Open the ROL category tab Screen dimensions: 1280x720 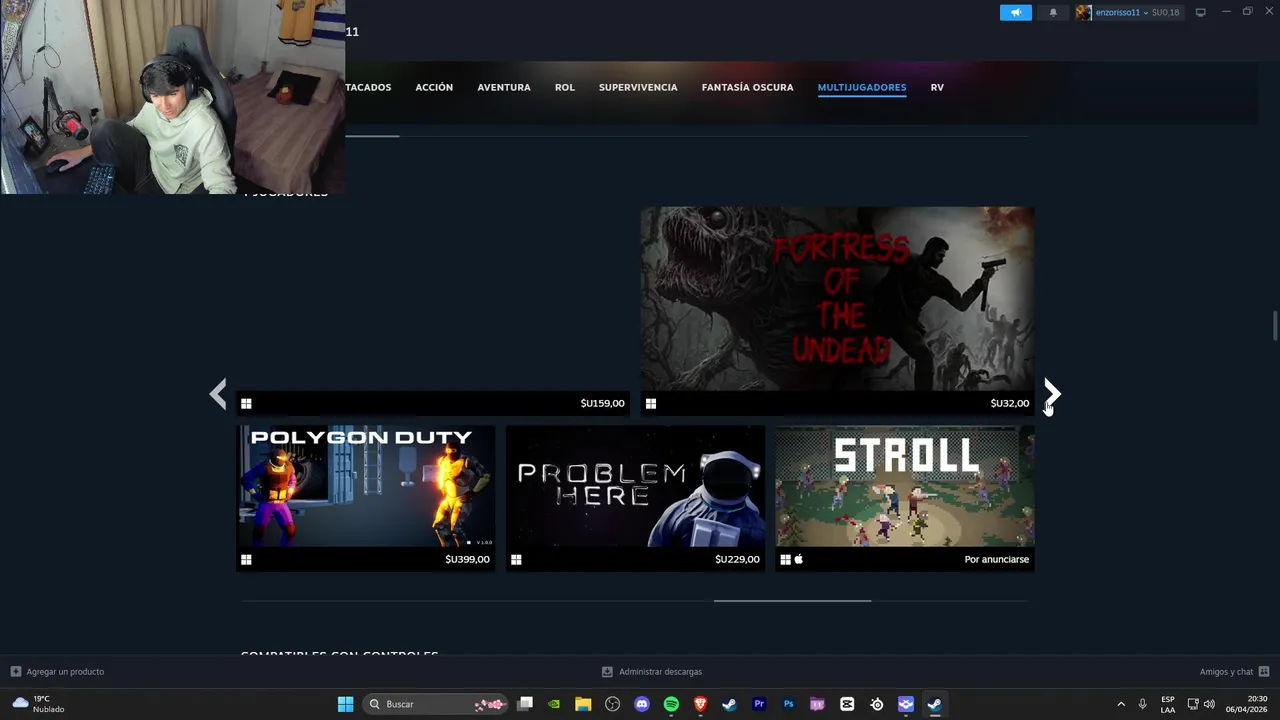(565, 87)
